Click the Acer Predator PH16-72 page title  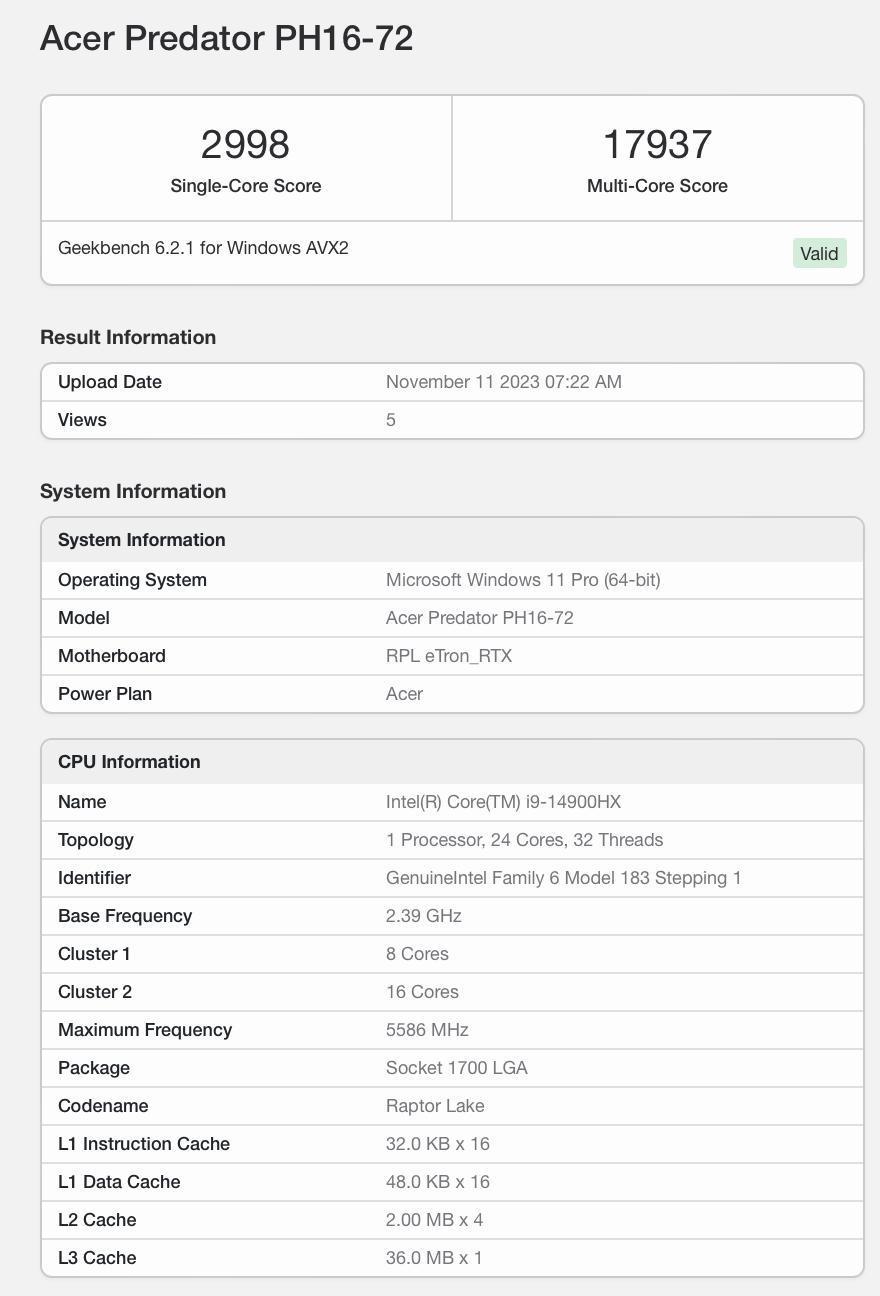225,38
